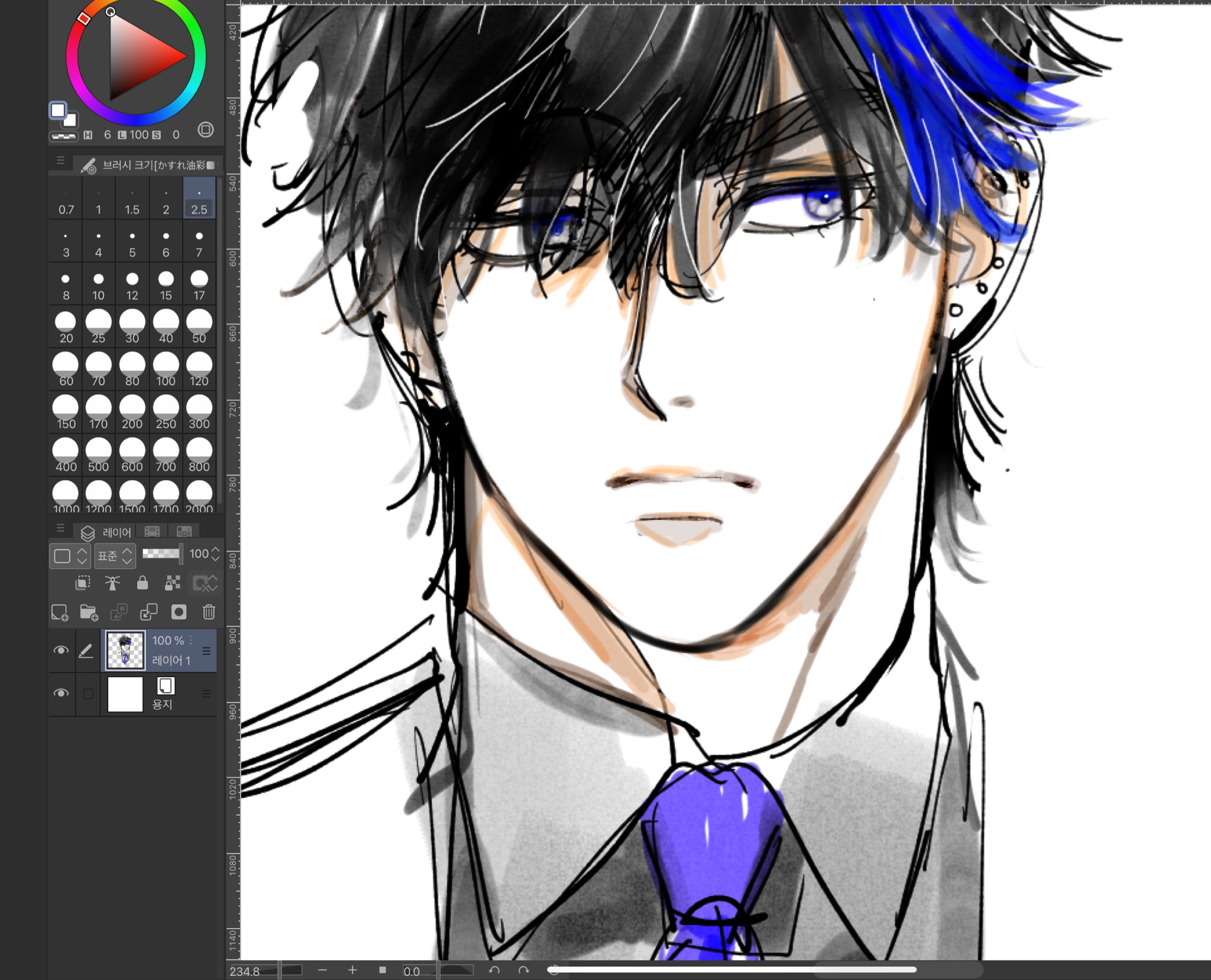The width and height of the screenshot is (1211, 980).
Task: Switch to the timeline filmstrip tab
Action: [152, 532]
